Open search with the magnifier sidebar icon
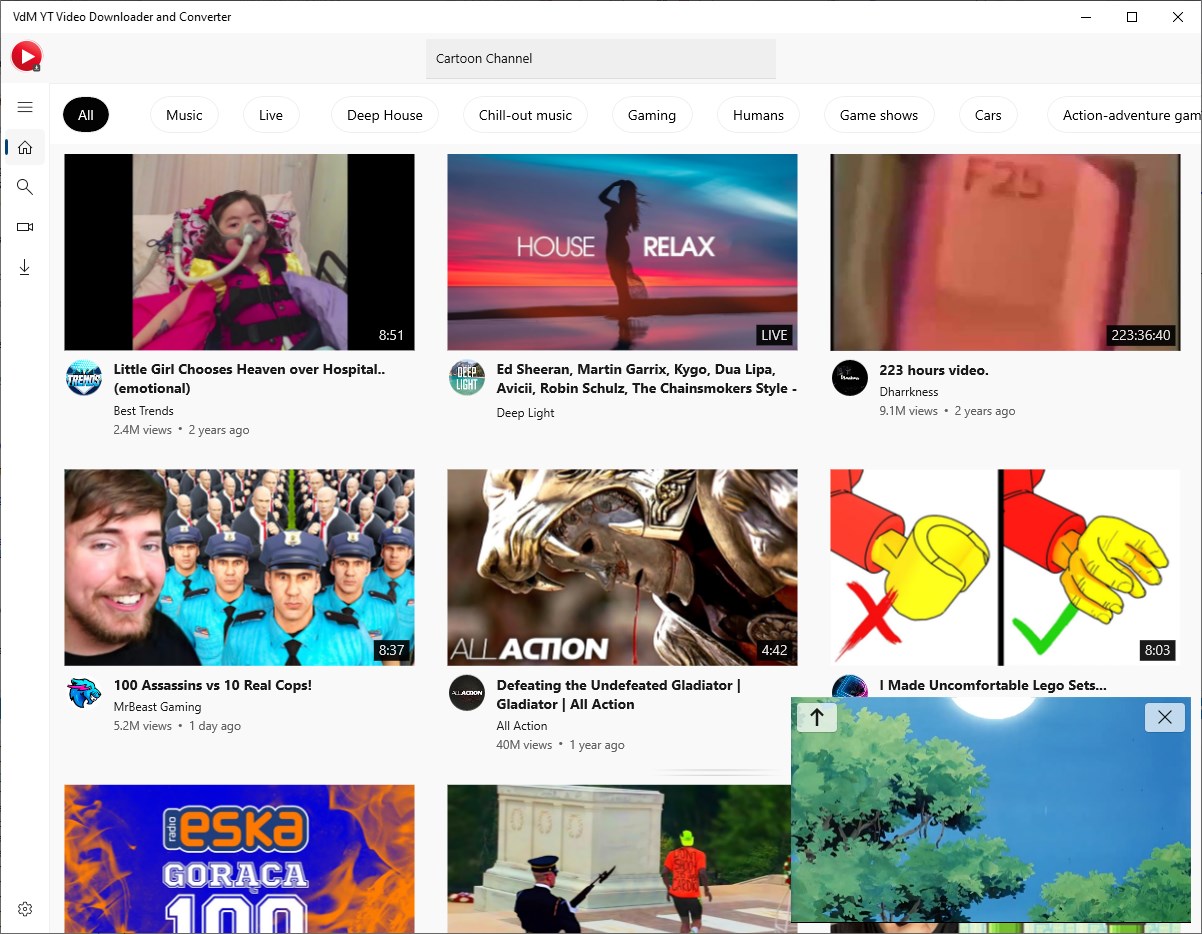The height and width of the screenshot is (934, 1202). point(25,187)
